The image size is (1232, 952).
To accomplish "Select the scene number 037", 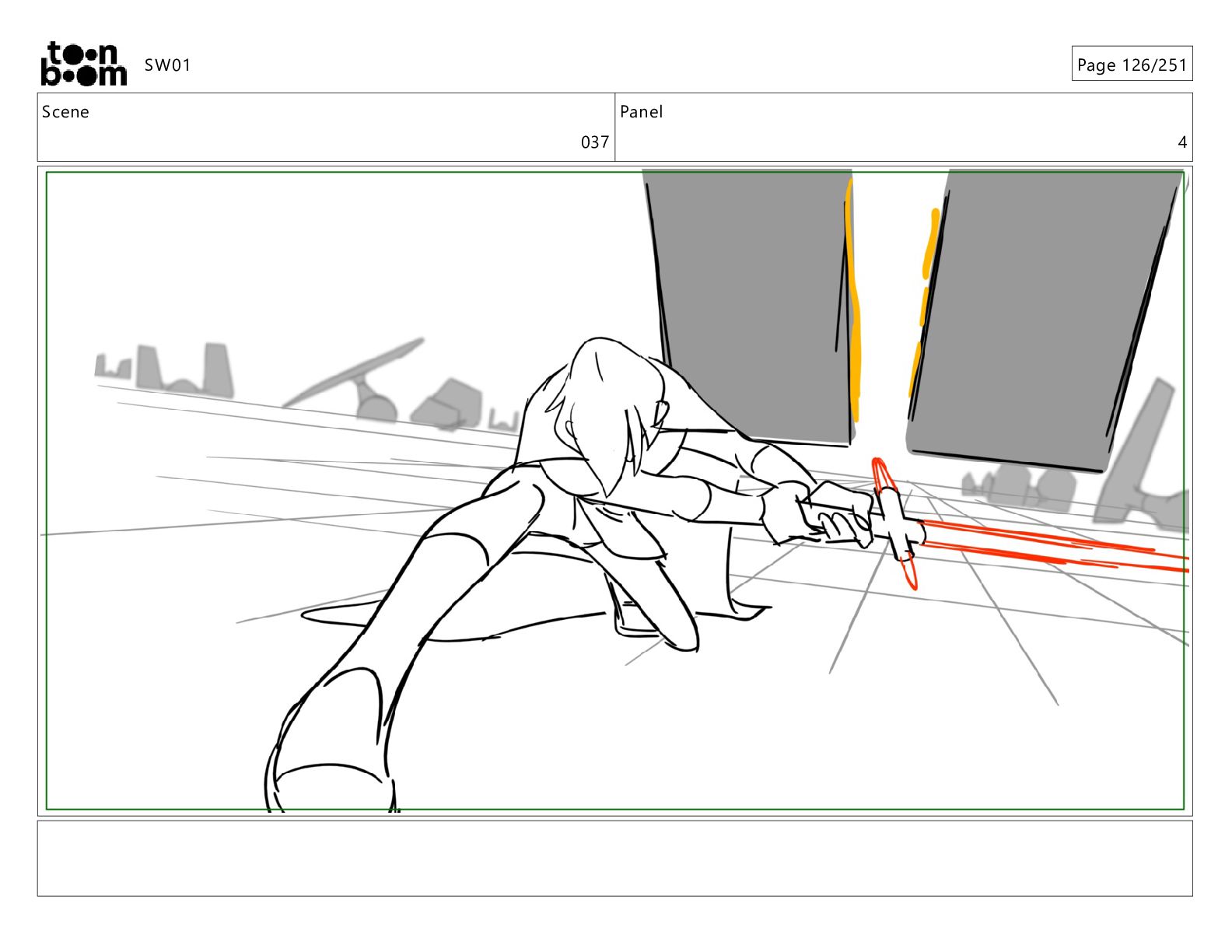I will [x=595, y=142].
